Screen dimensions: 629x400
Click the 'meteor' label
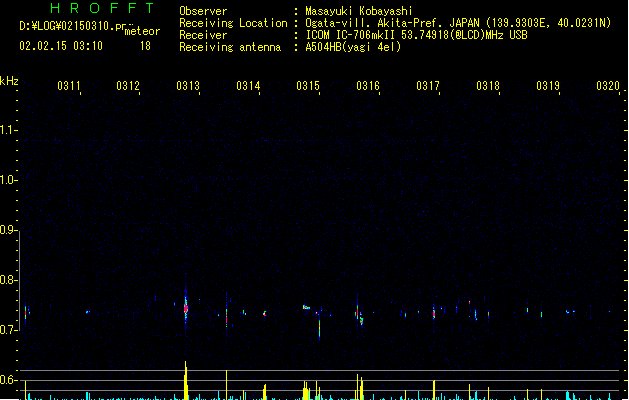[142, 31]
